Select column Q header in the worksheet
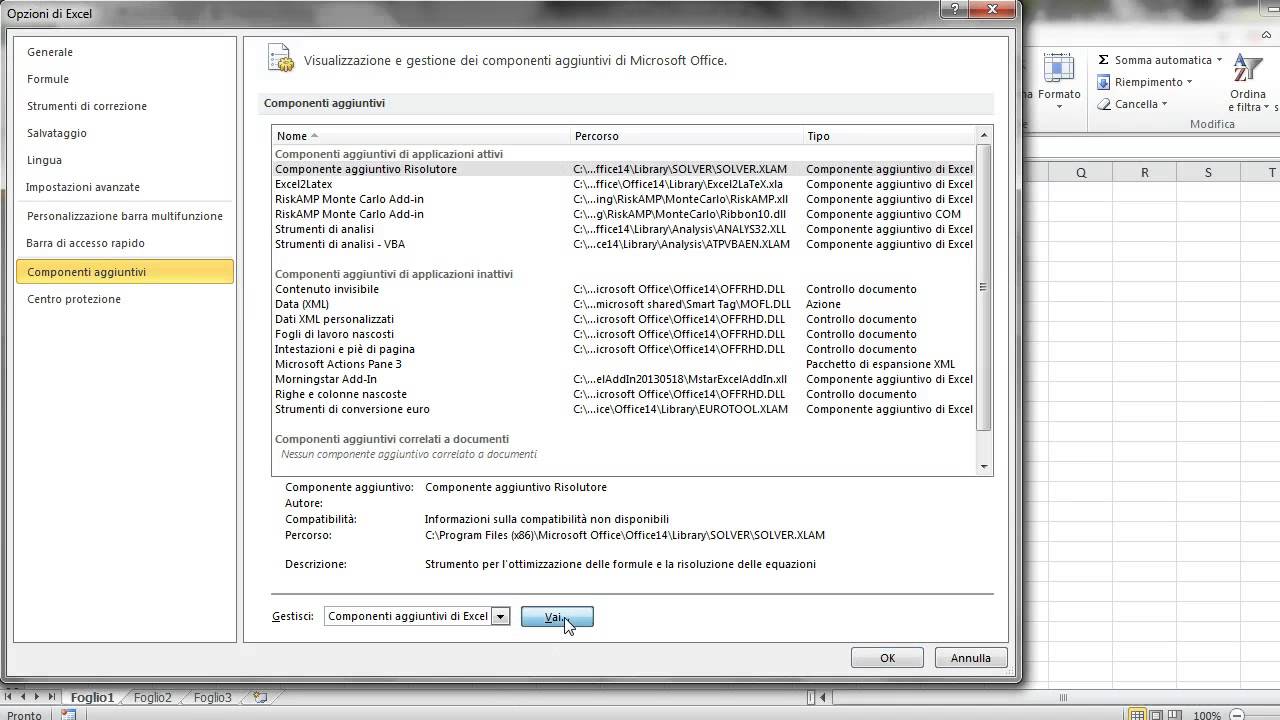 (x=1081, y=172)
